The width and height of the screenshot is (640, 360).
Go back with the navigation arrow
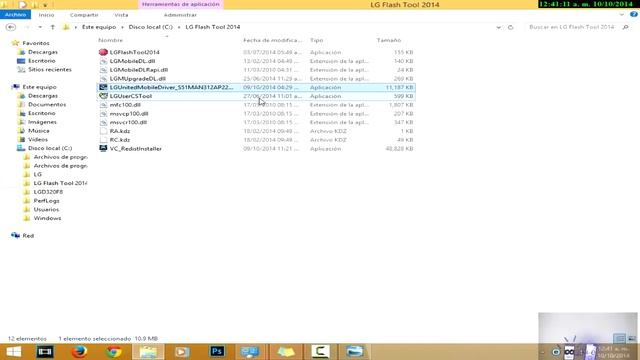coord(11,27)
